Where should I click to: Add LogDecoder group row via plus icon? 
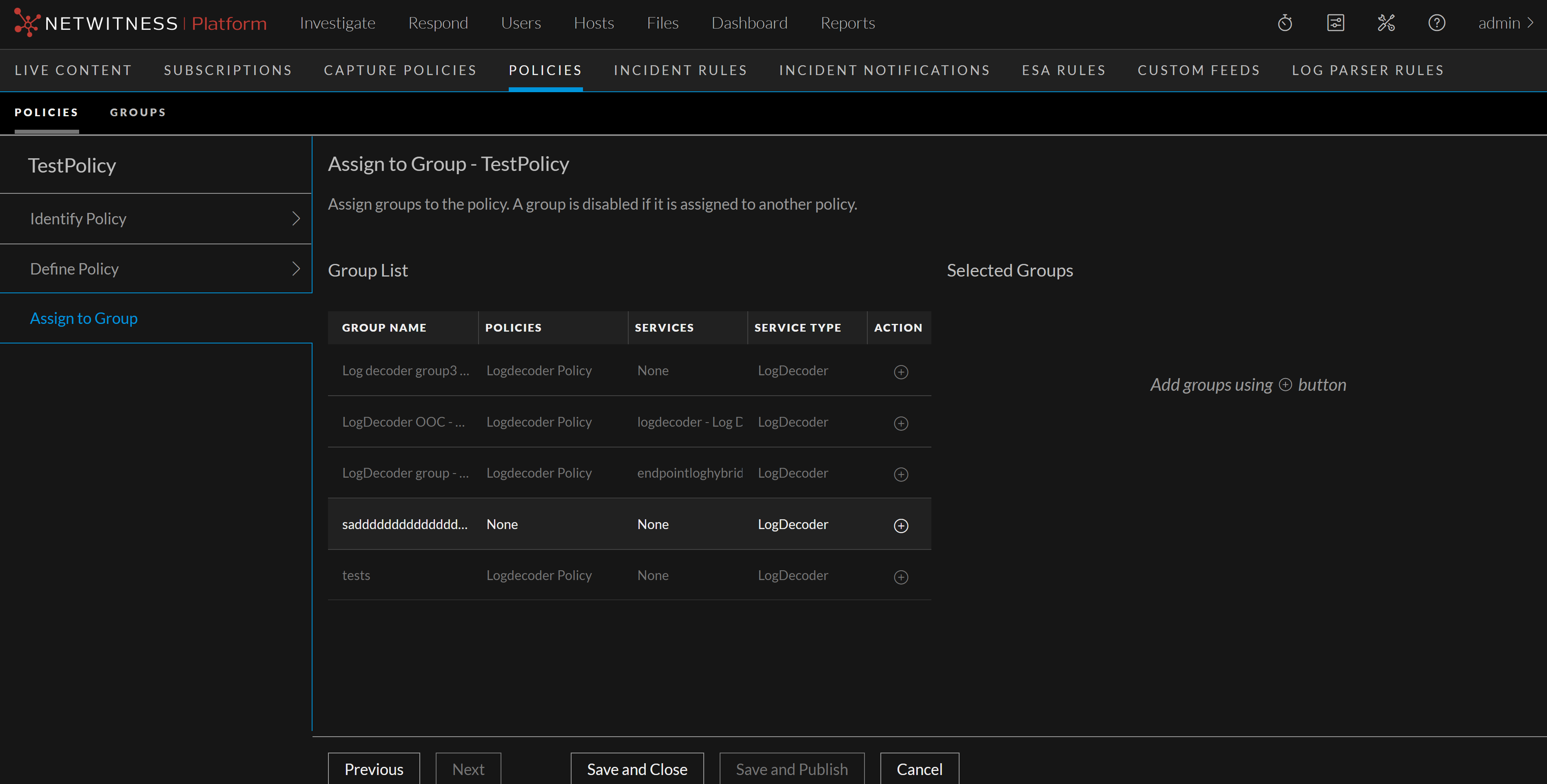pos(901,474)
